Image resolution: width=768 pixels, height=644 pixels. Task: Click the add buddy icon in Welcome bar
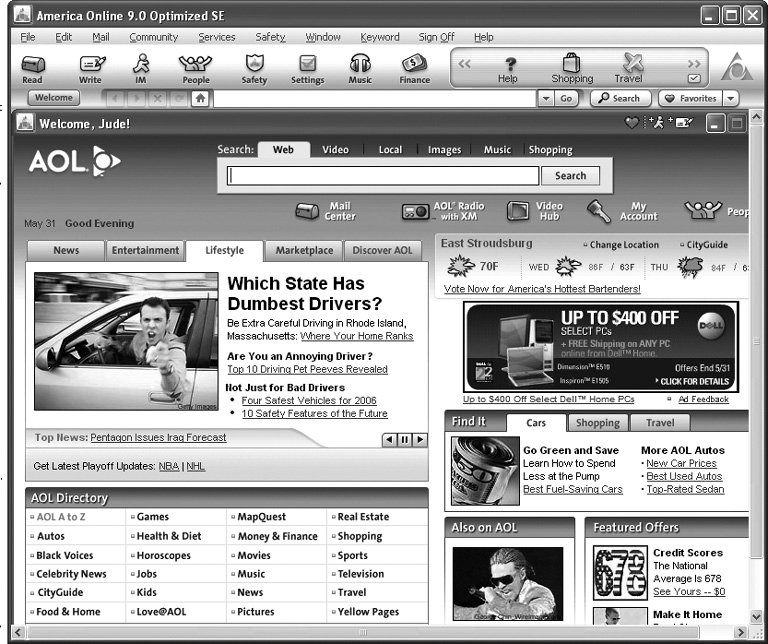(657, 122)
